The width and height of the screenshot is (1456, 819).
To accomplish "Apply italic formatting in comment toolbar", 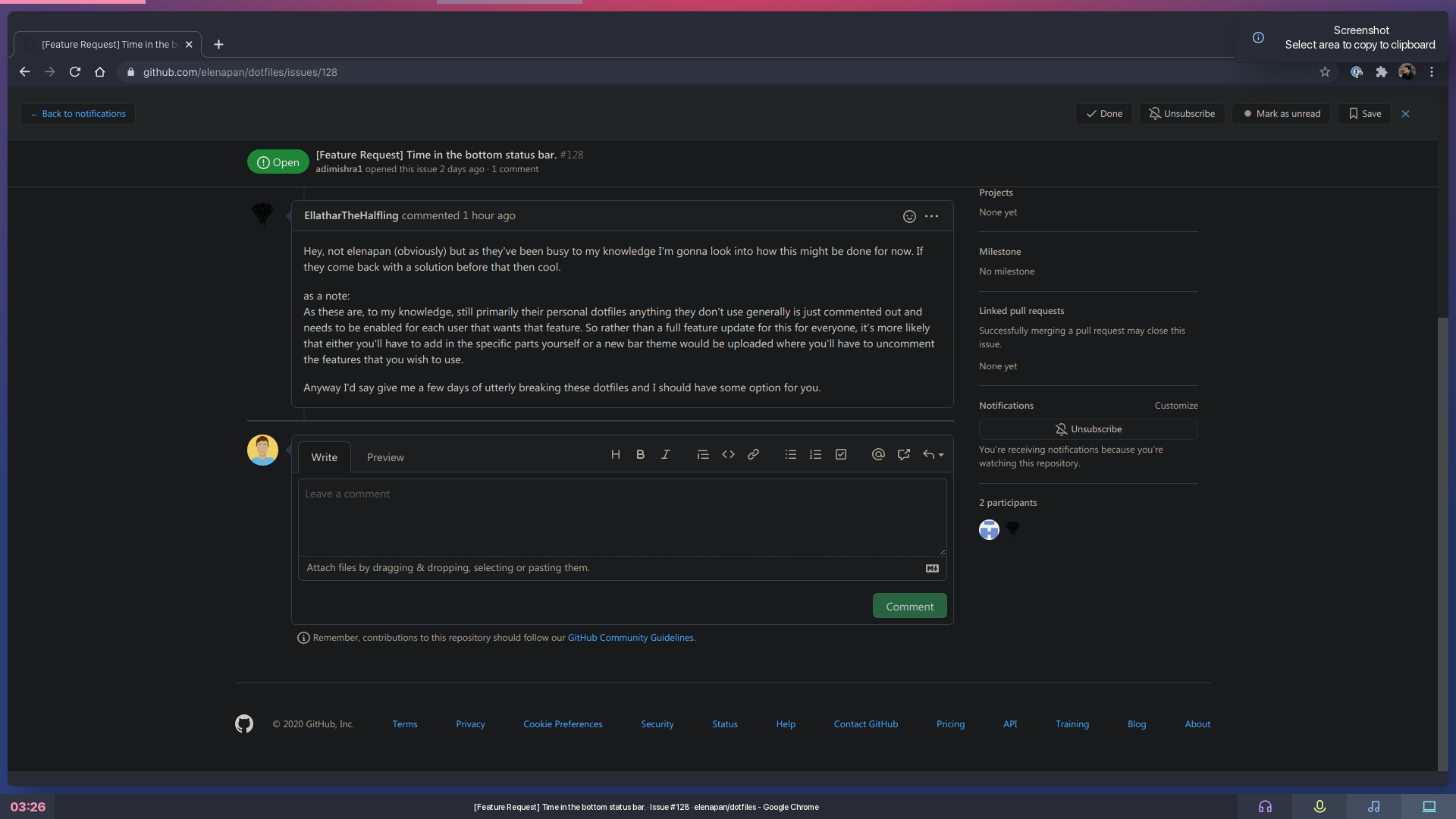I will 666,455.
